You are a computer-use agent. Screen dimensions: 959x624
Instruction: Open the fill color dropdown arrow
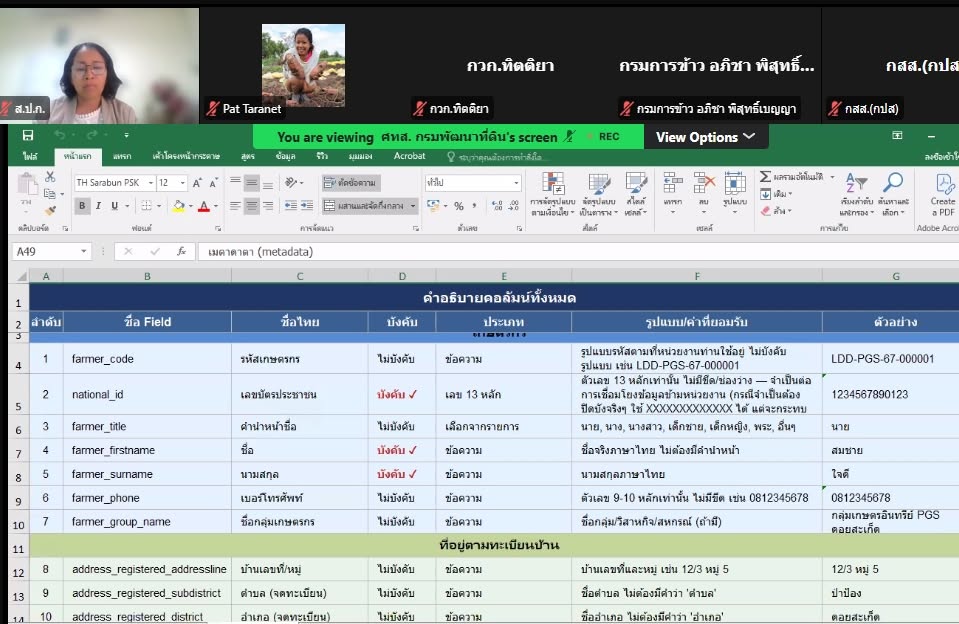point(191,206)
